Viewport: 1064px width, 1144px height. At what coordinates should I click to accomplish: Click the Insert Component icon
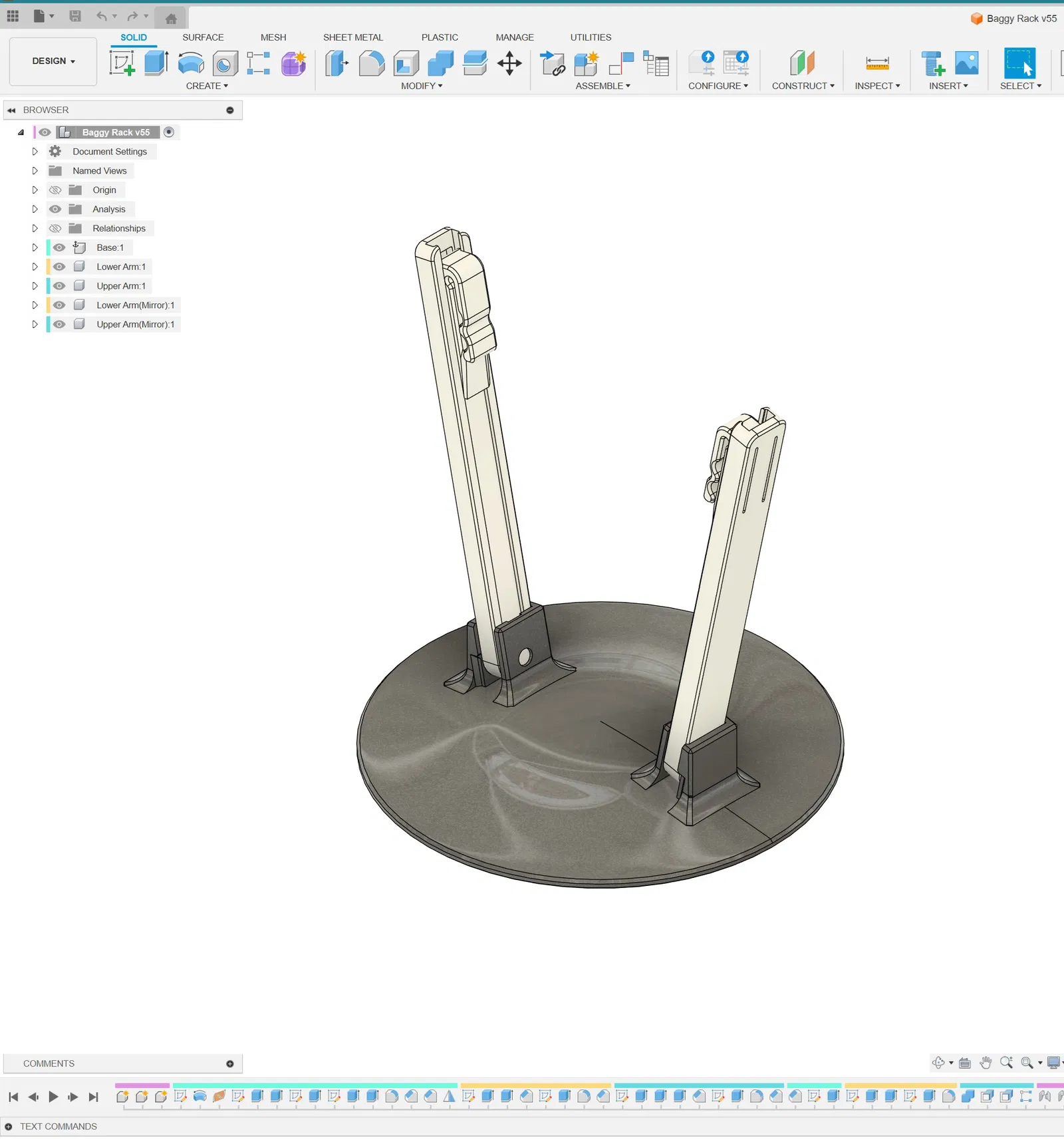(552, 64)
